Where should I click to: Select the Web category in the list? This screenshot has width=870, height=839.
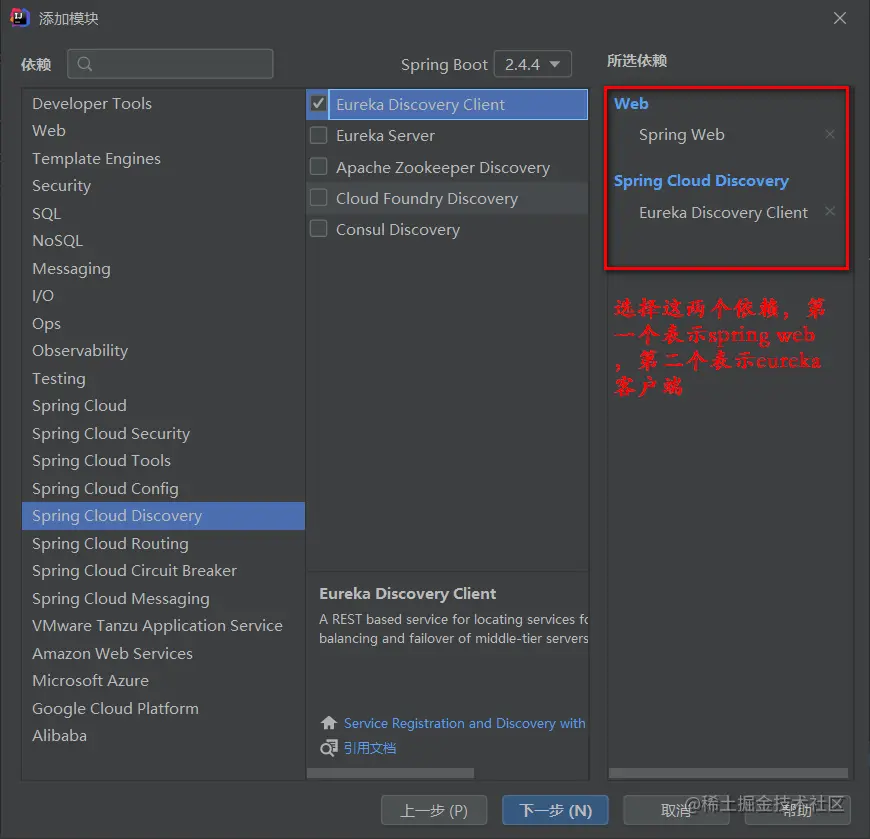pyautogui.click(x=163, y=130)
